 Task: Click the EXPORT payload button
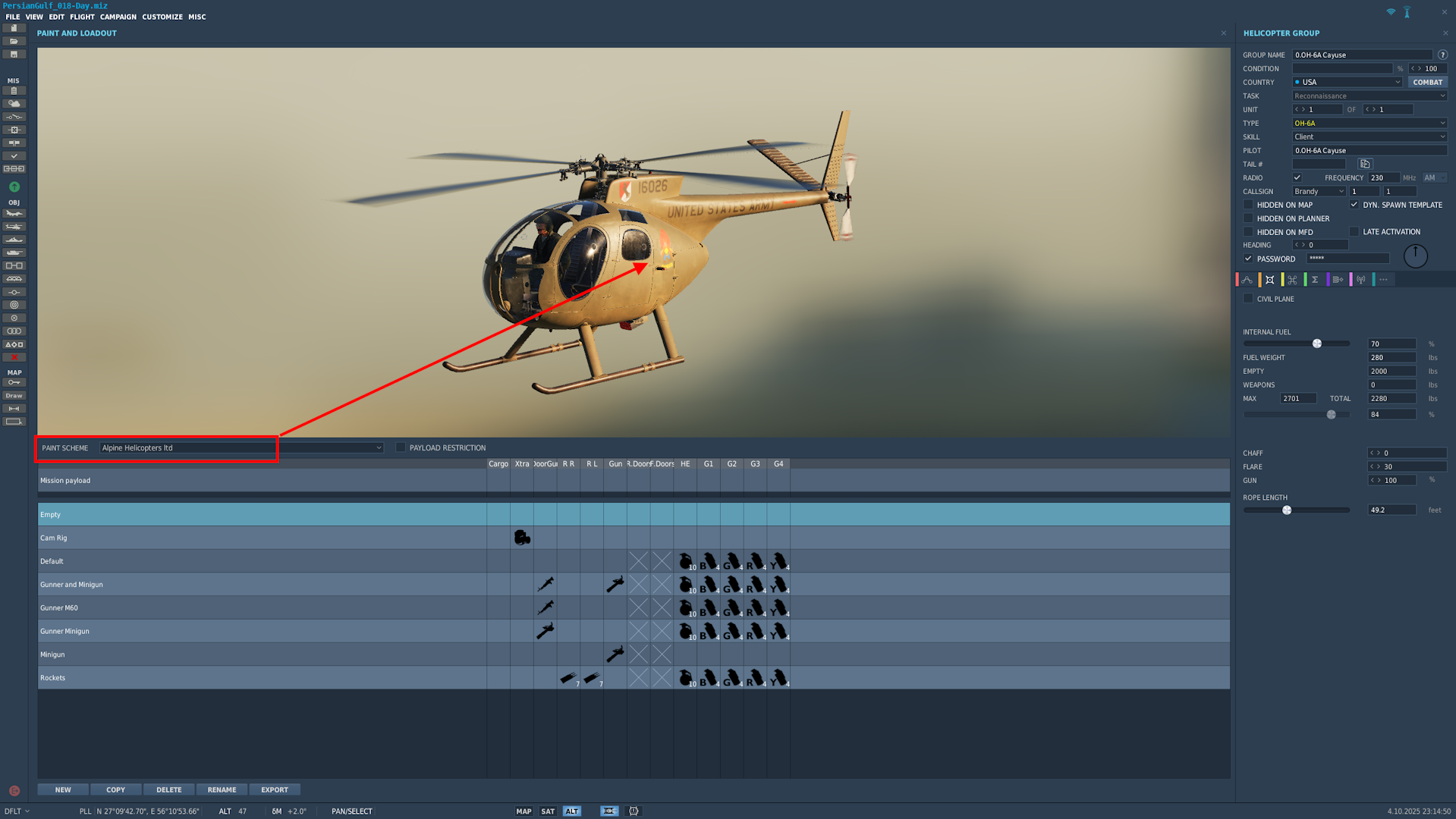click(275, 789)
